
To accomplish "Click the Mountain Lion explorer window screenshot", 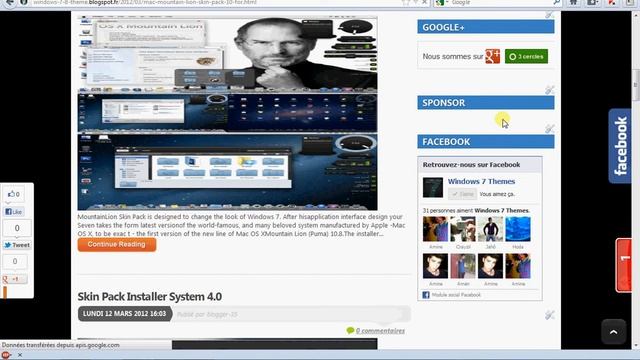I will coord(227,172).
